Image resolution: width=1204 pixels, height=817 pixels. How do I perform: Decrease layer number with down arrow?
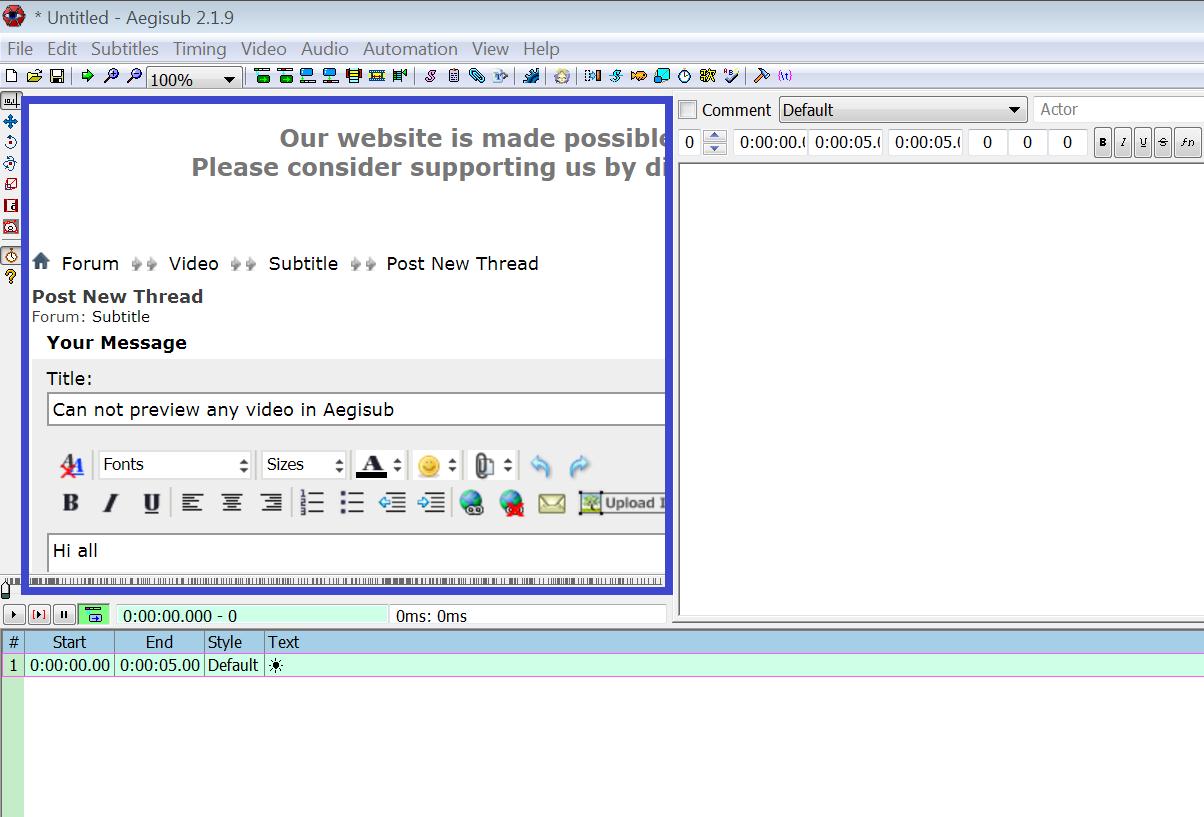coord(715,149)
